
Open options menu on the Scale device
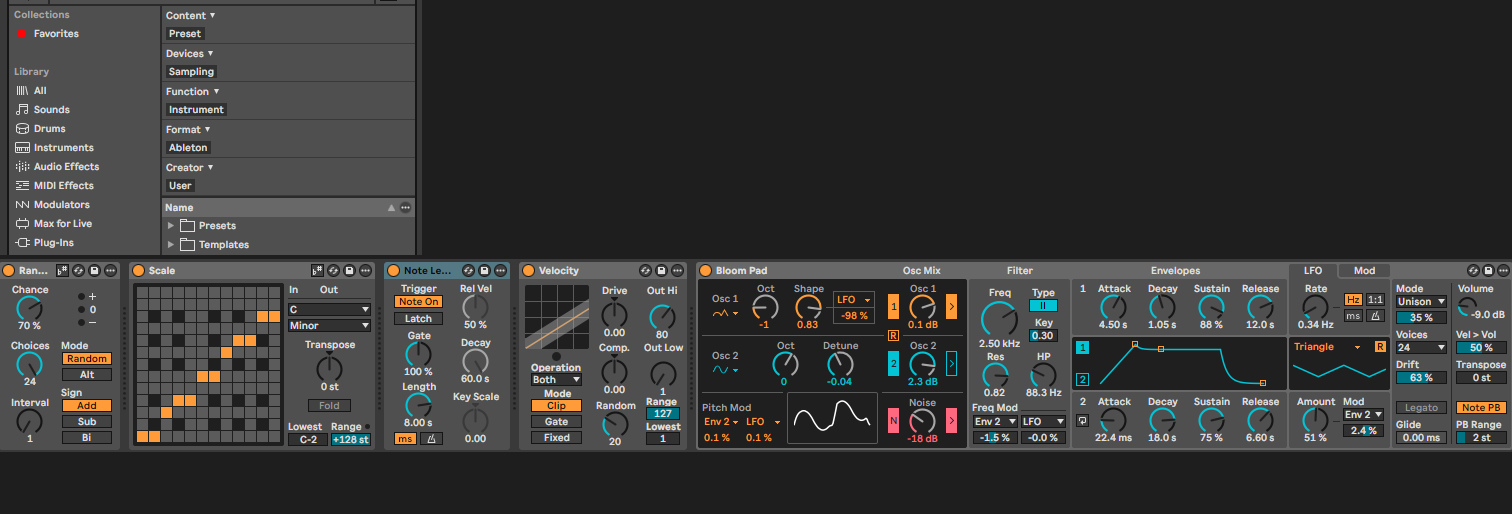point(365,271)
